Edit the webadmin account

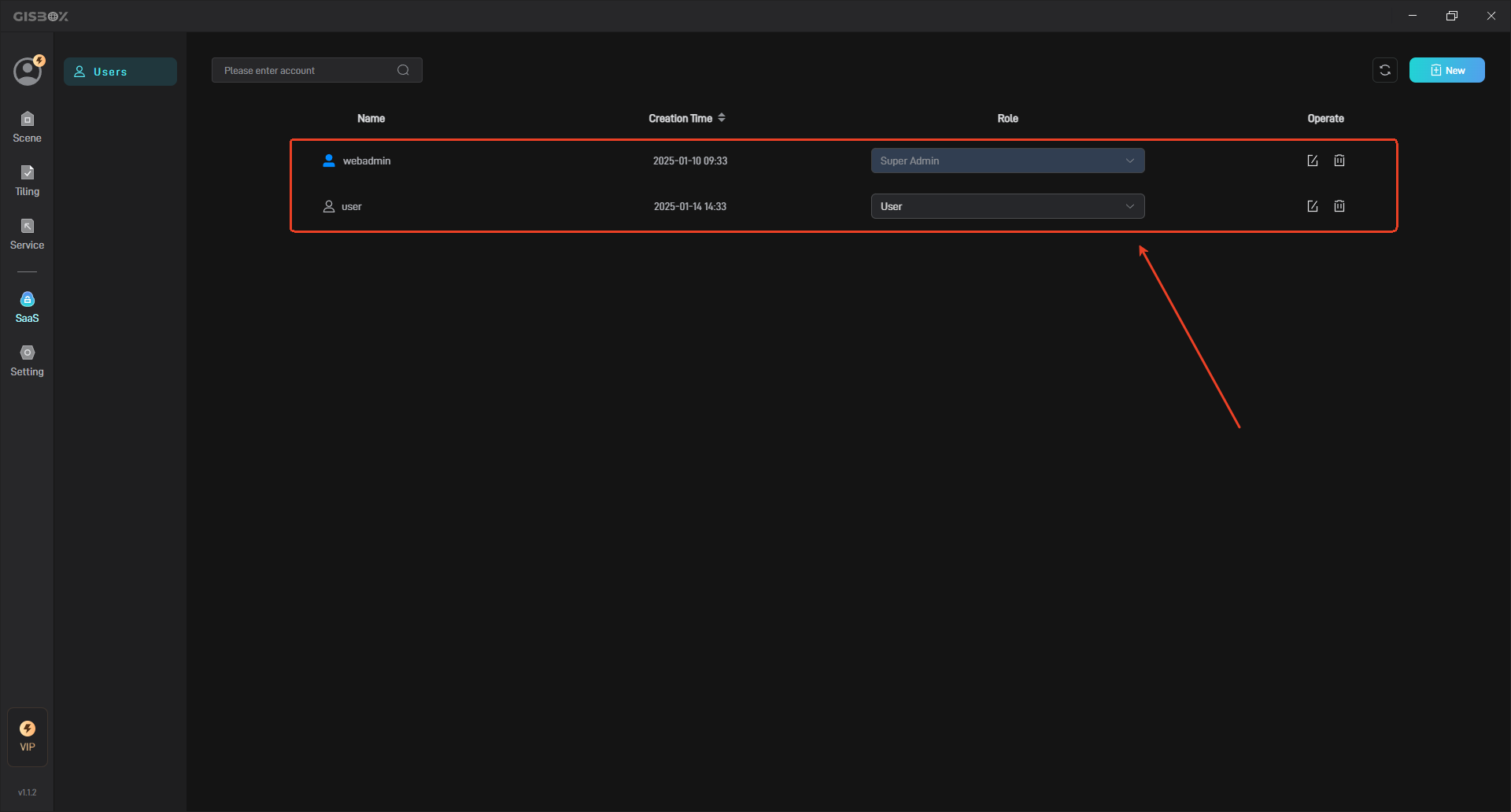coord(1313,161)
